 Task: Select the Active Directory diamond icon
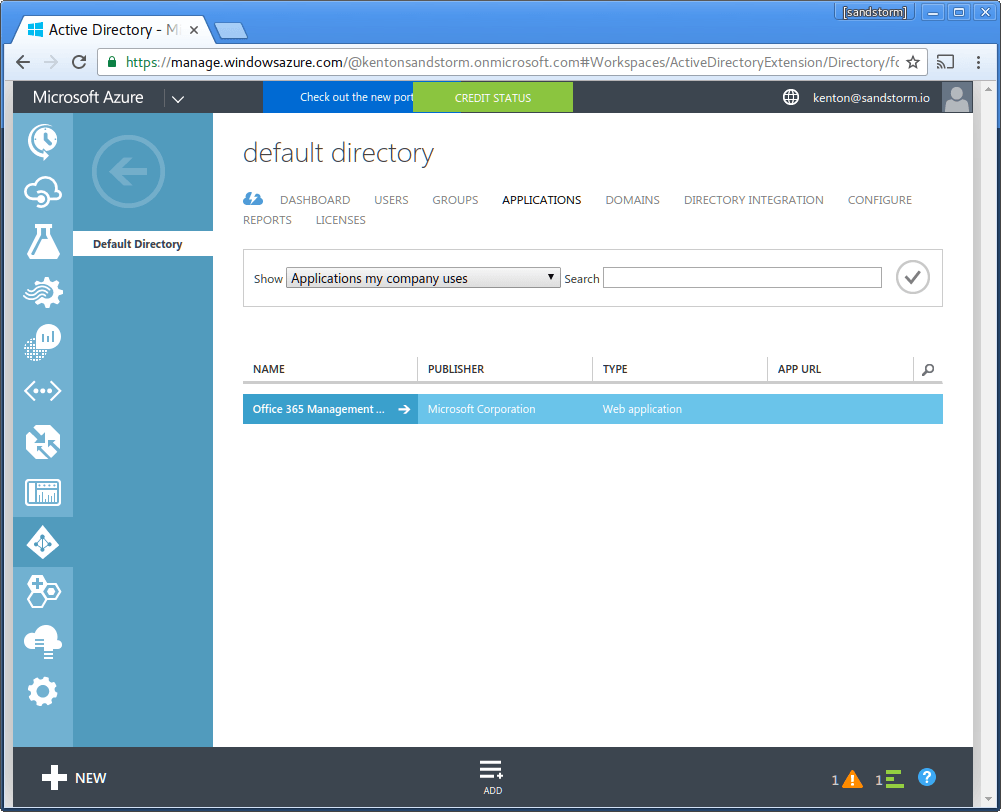click(43, 543)
